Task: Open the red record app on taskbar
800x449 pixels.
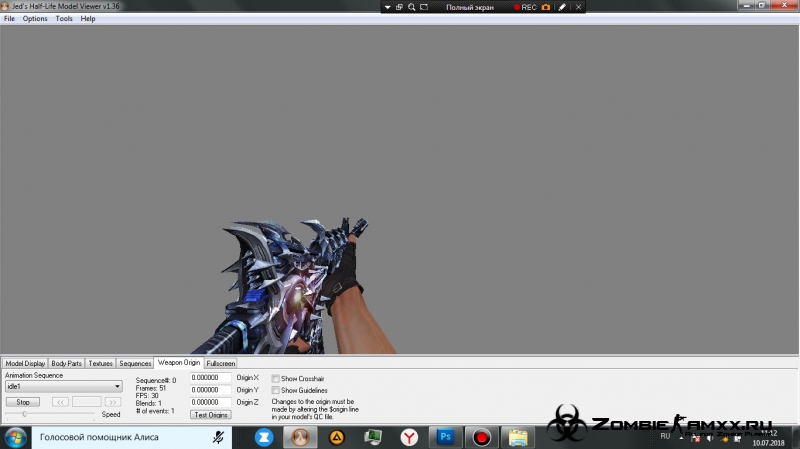Action: [481, 437]
